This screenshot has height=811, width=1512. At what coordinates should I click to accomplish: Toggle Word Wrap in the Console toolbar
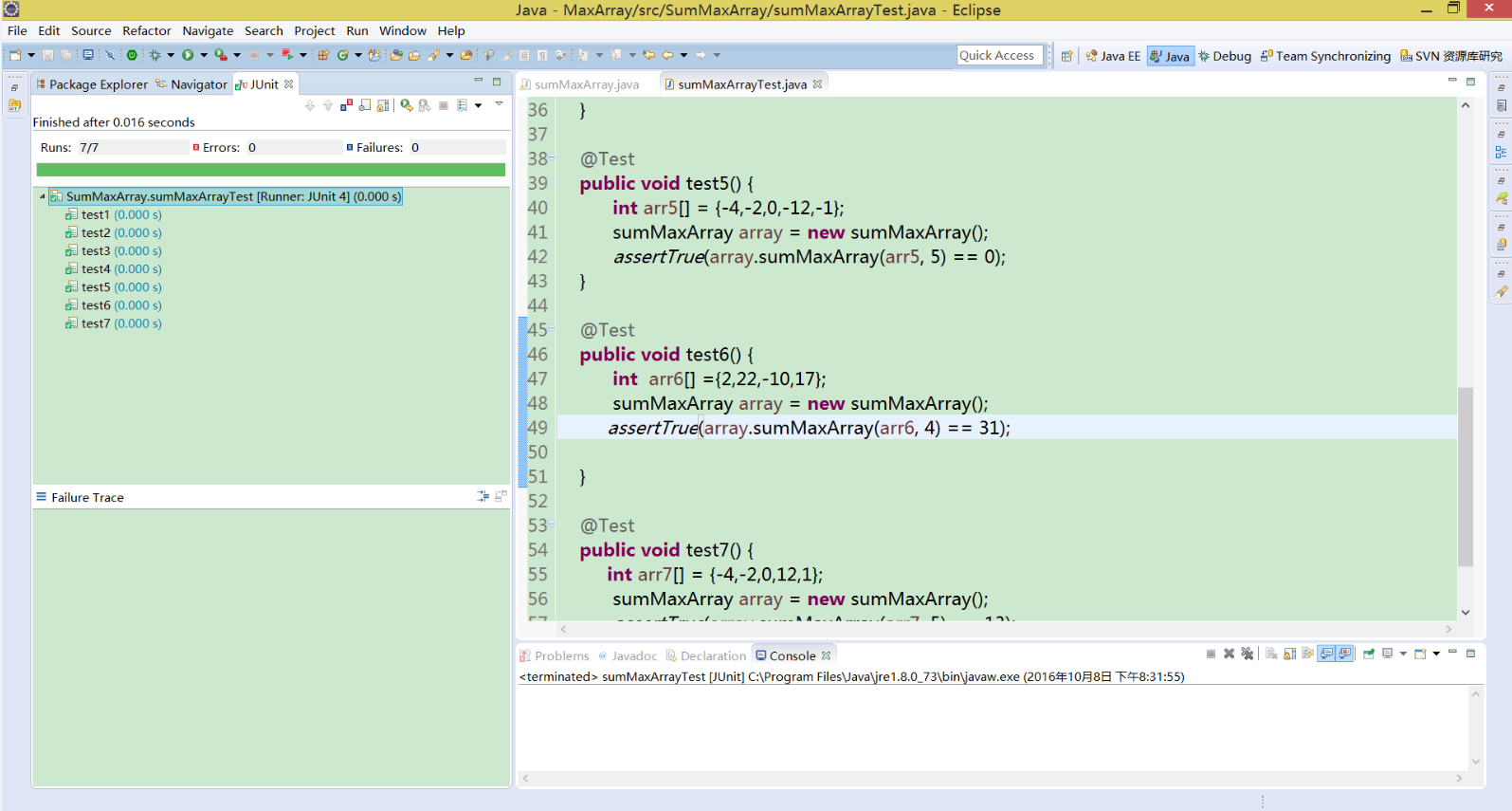click(1308, 654)
